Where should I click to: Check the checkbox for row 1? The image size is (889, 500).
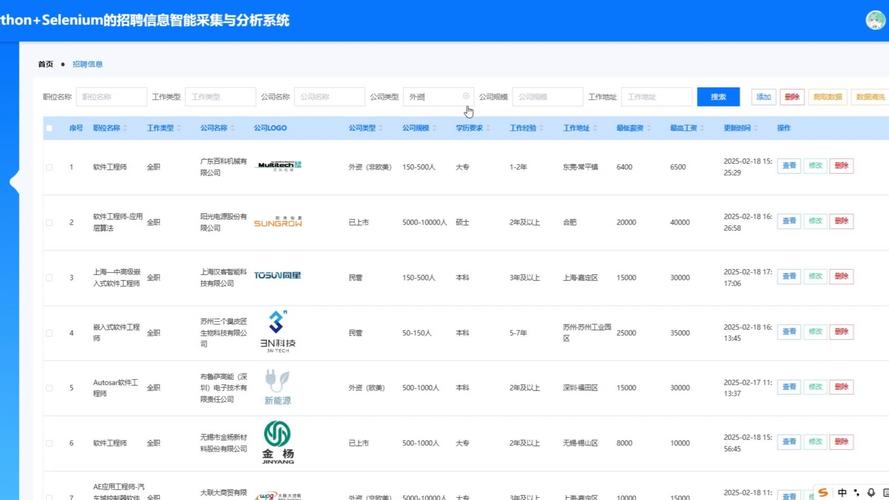pos(49,166)
